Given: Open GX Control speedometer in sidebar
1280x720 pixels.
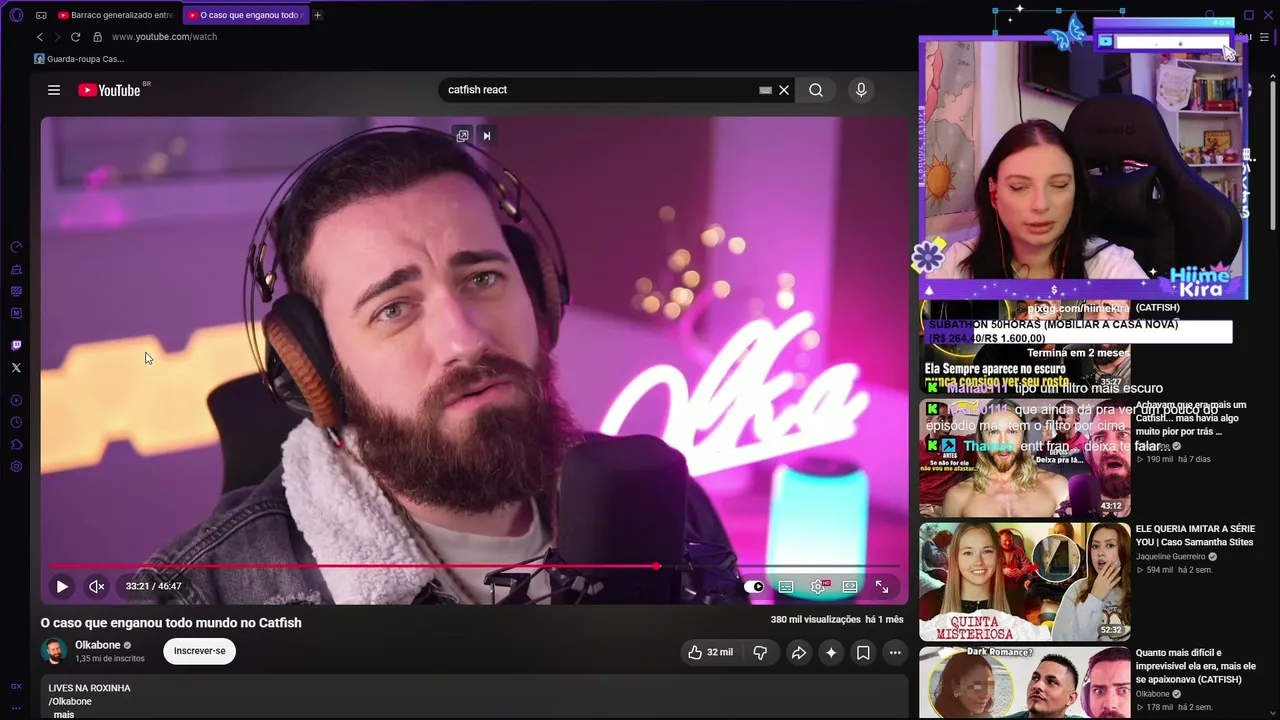Looking at the screenshot, I should (x=16, y=247).
